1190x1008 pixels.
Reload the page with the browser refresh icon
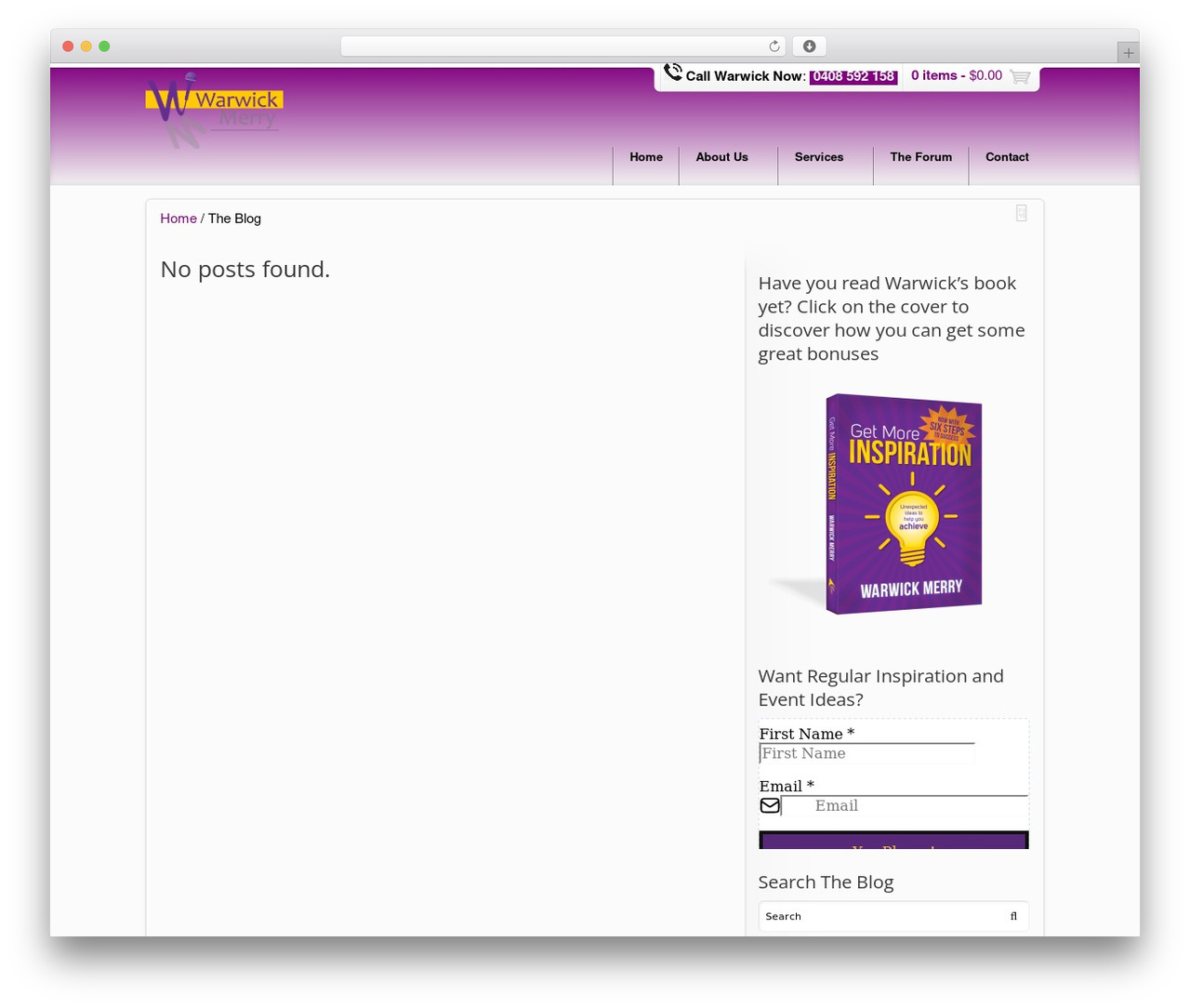(x=774, y=46)
